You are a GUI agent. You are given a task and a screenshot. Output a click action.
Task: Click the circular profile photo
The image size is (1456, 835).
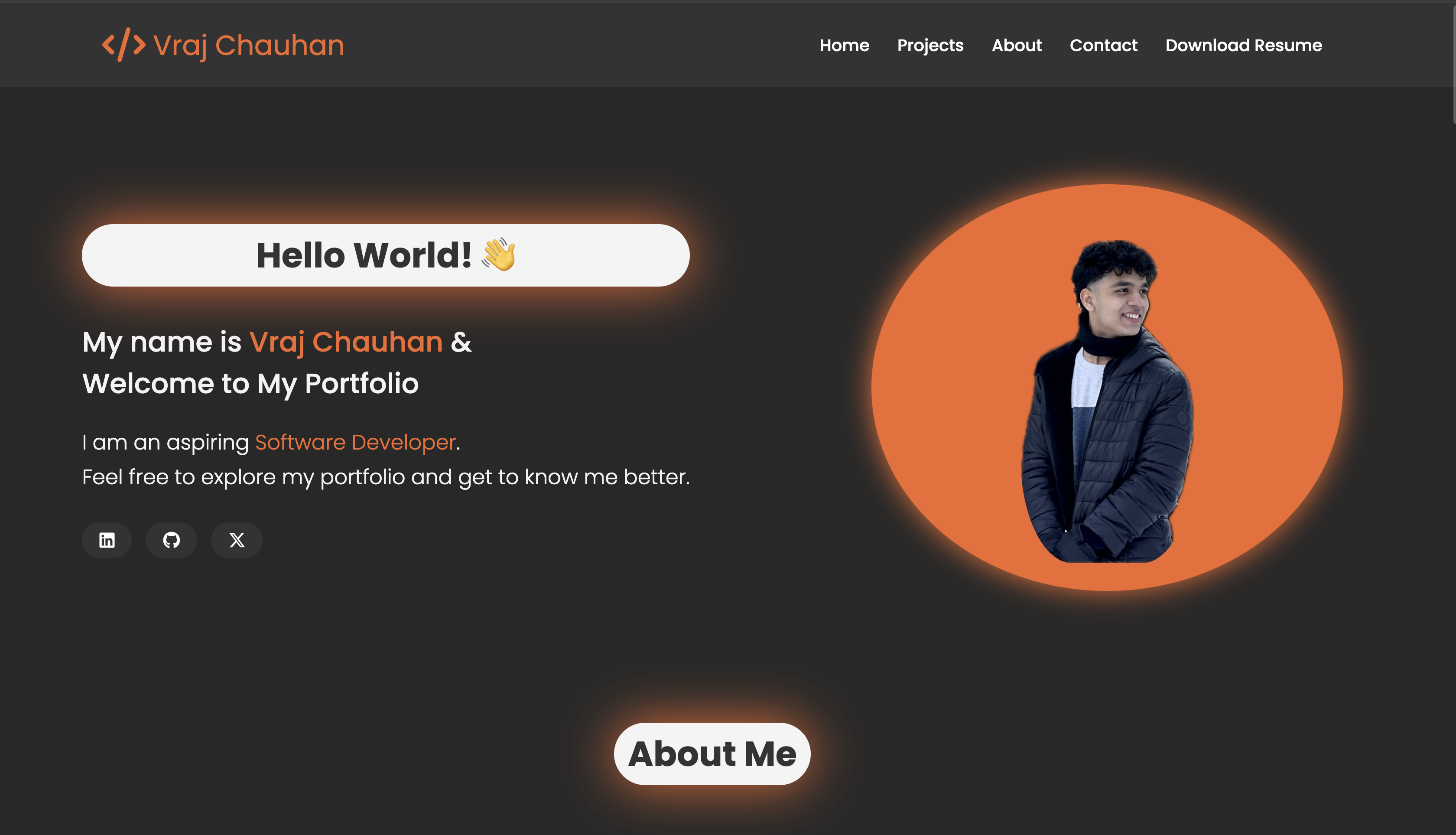1108,400
